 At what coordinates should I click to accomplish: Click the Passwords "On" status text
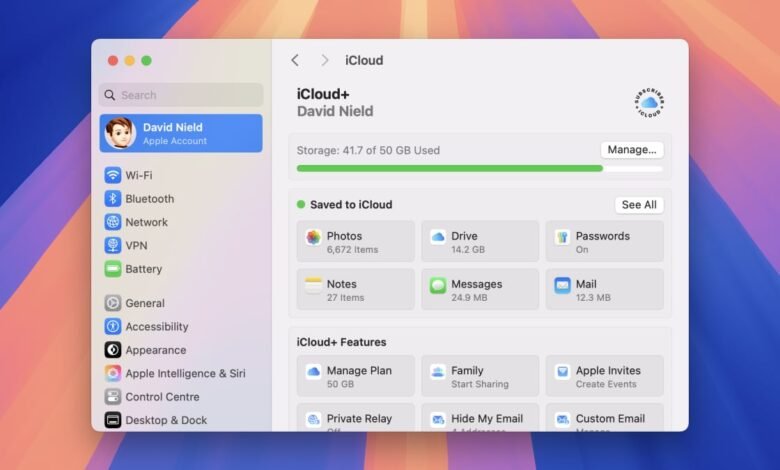click(x=582, y=250)
